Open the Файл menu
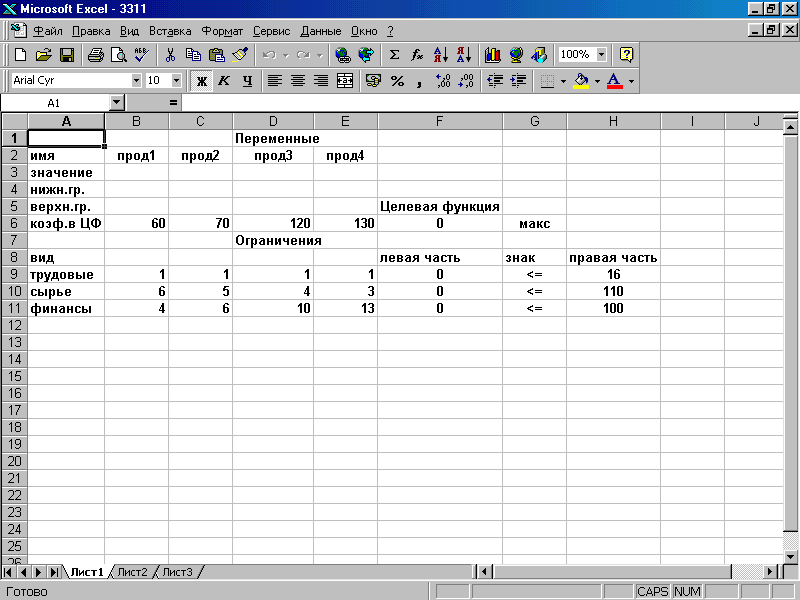Screen dimensions: 800x600 pyautogui.click(x=47, y=31)
